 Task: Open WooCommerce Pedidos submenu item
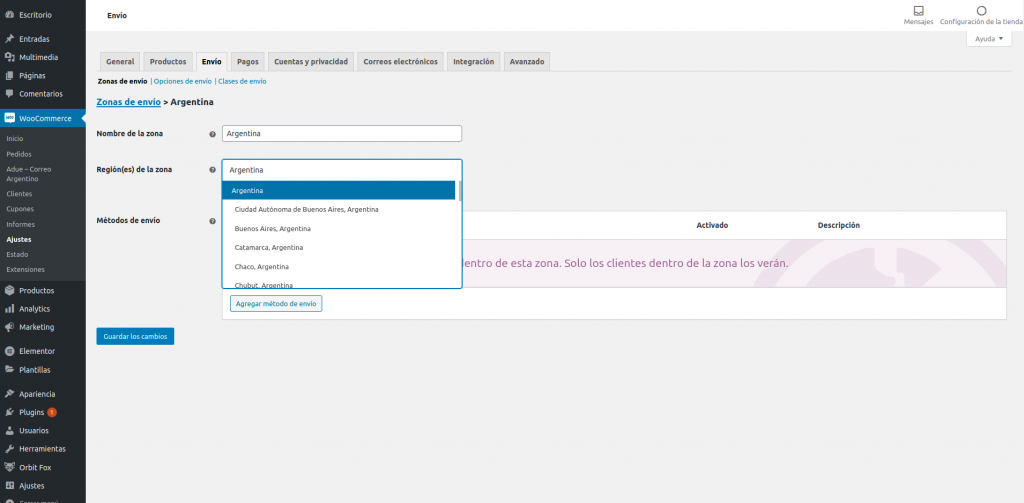pyautogui.click(x=19, y=154)
